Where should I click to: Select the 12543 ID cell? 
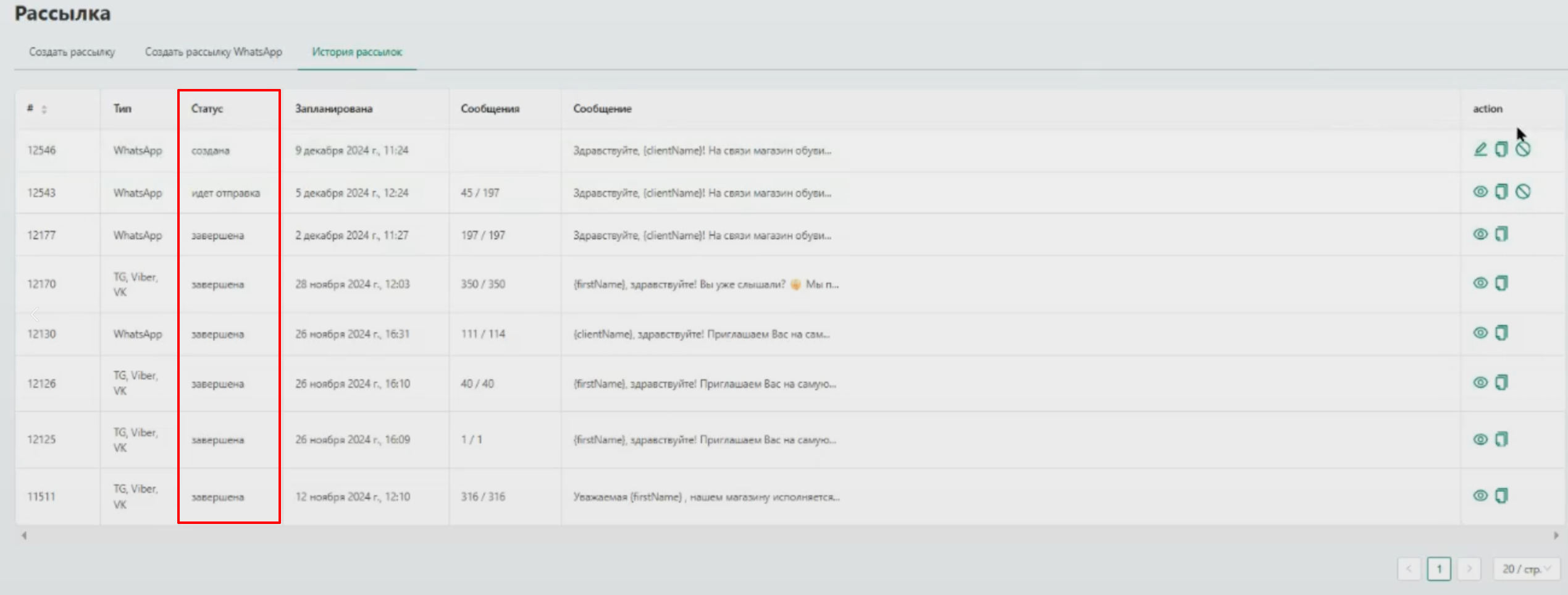(x=41, y=193)
